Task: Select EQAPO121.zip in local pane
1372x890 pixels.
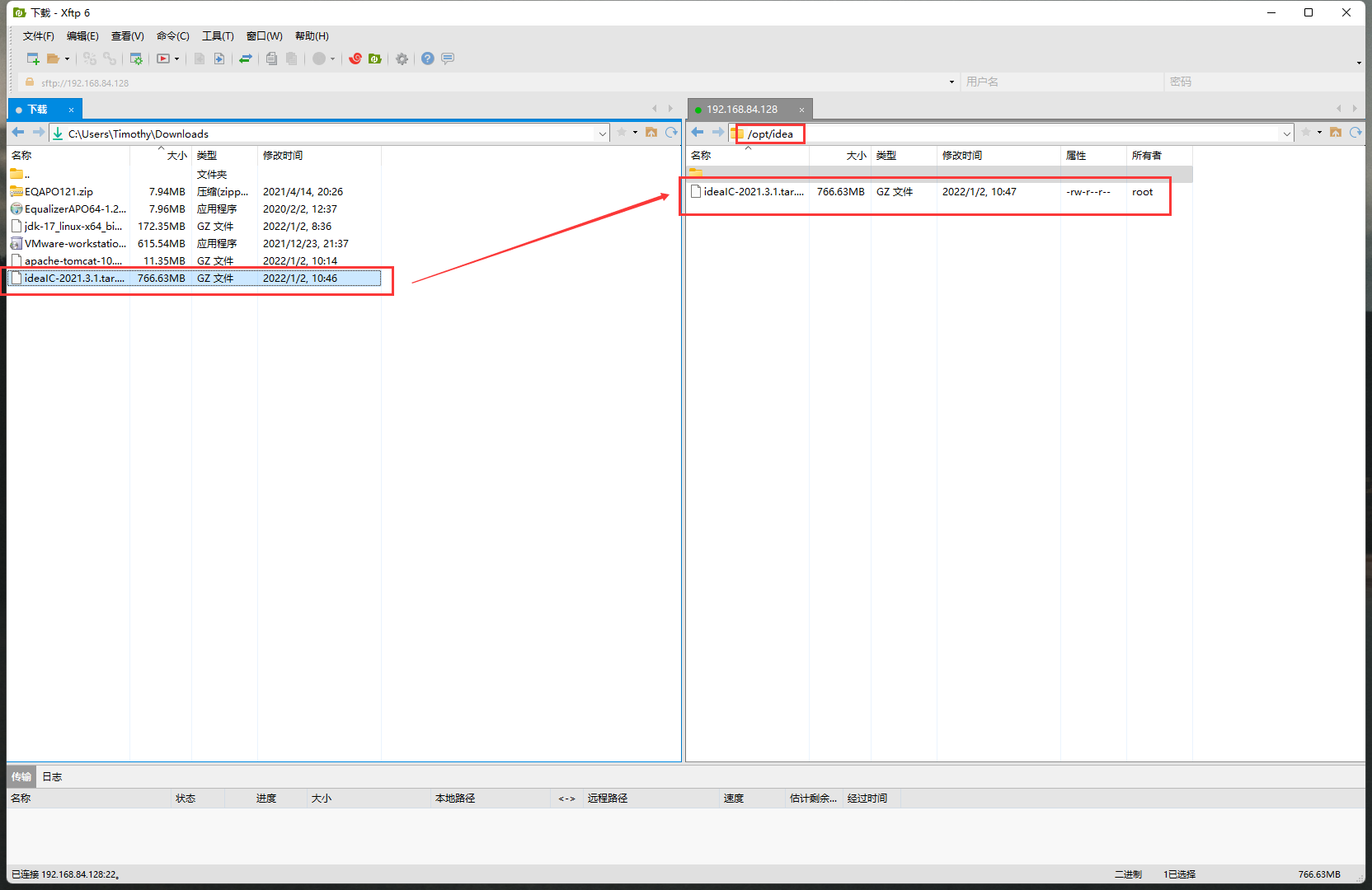Action: pyautogui.click(x=194, y=191)
